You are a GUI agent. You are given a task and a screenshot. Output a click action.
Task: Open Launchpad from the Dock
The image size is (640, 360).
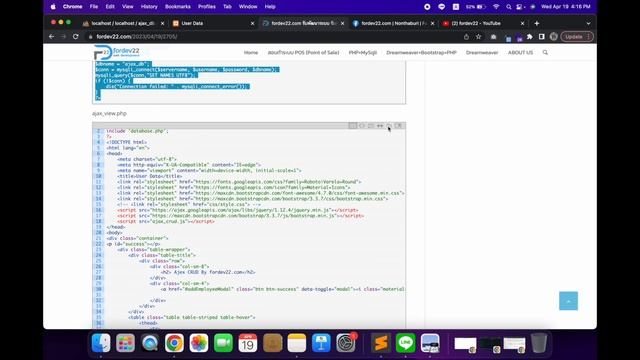pyautogui.click(x=125, y=343)
